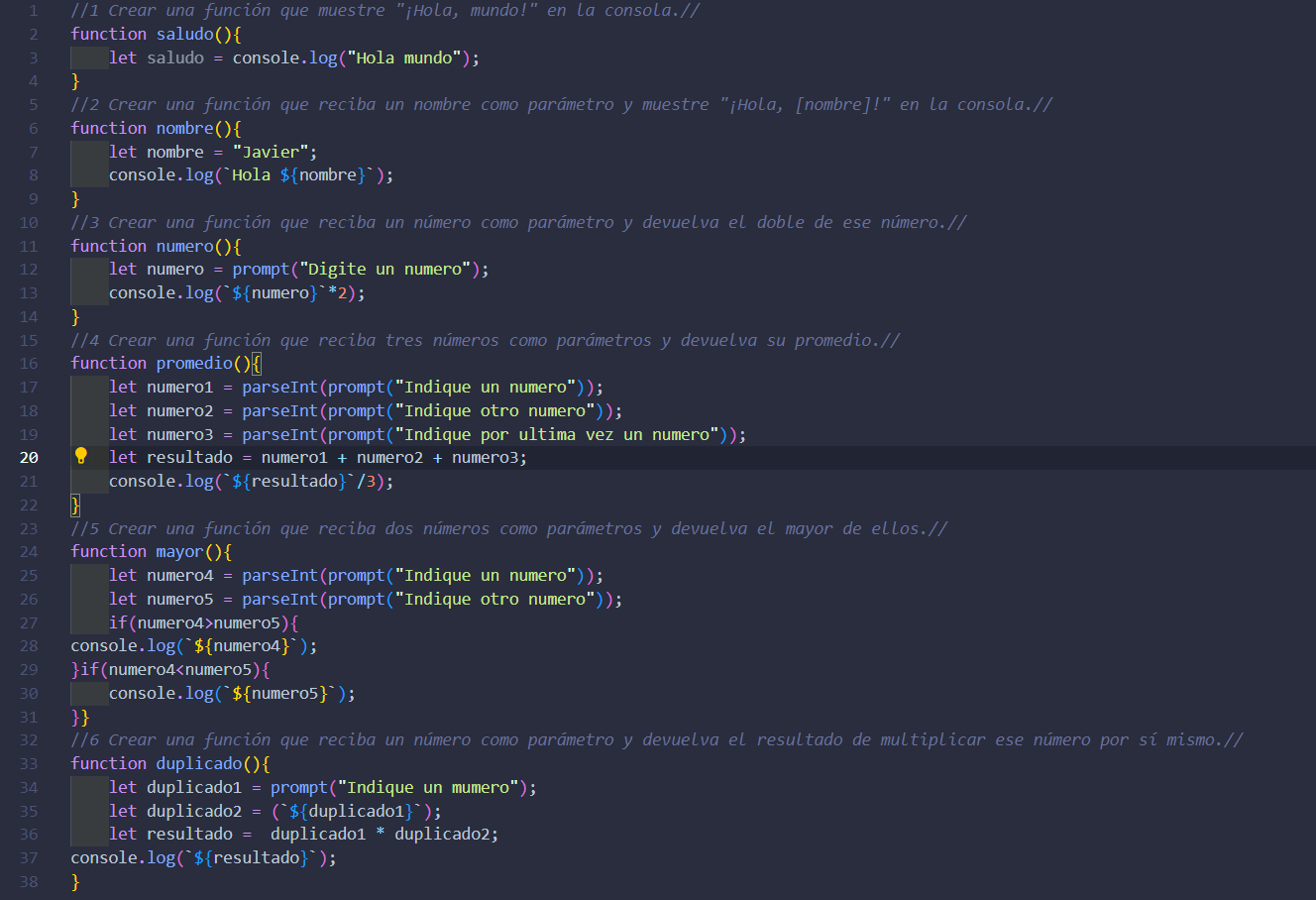Screen dimensions: 1316x900
Task: Click "parseInt" on line 17
Action: click(280, 387)
